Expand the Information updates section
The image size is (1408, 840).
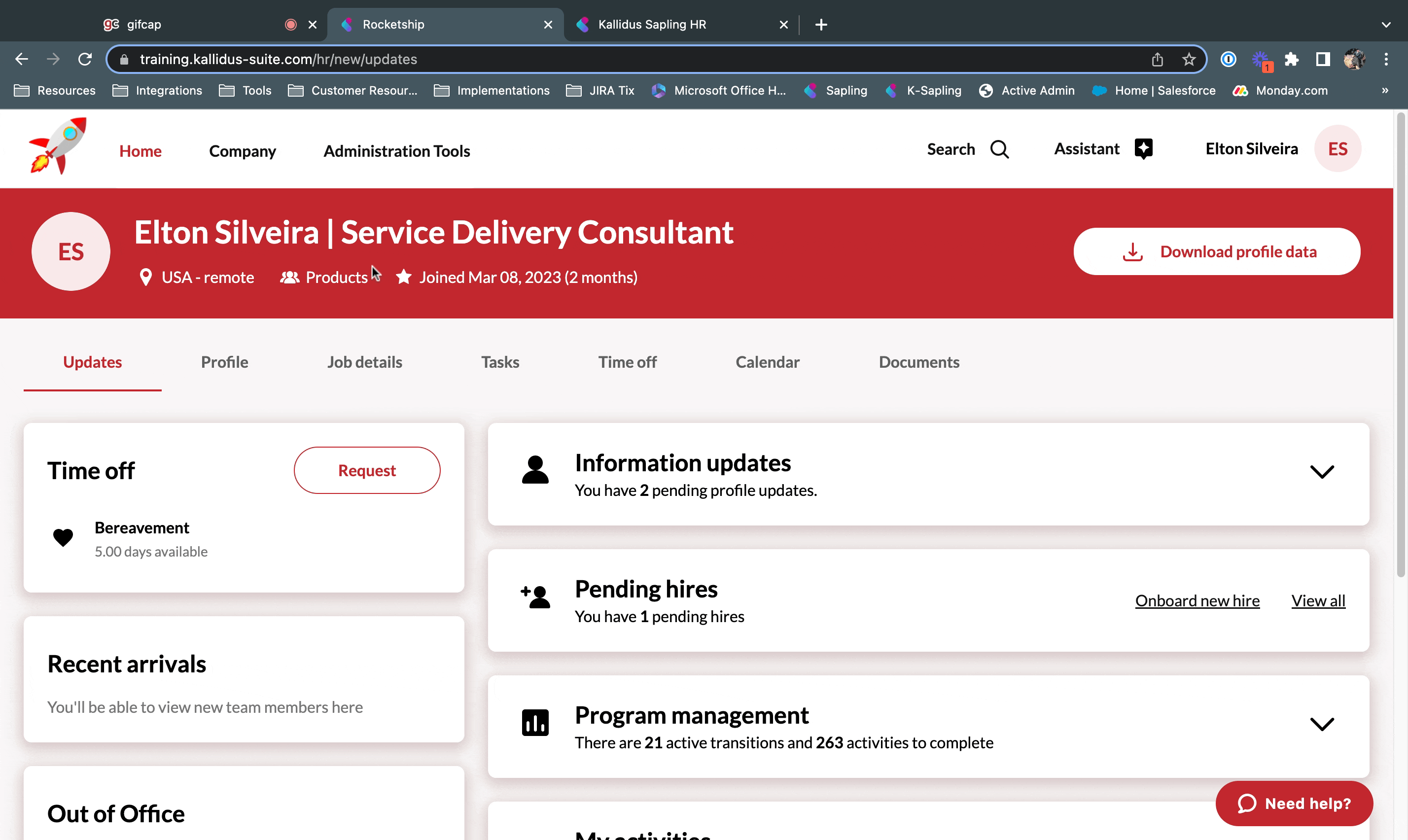pyautogui.click(x=1321, y=472)
